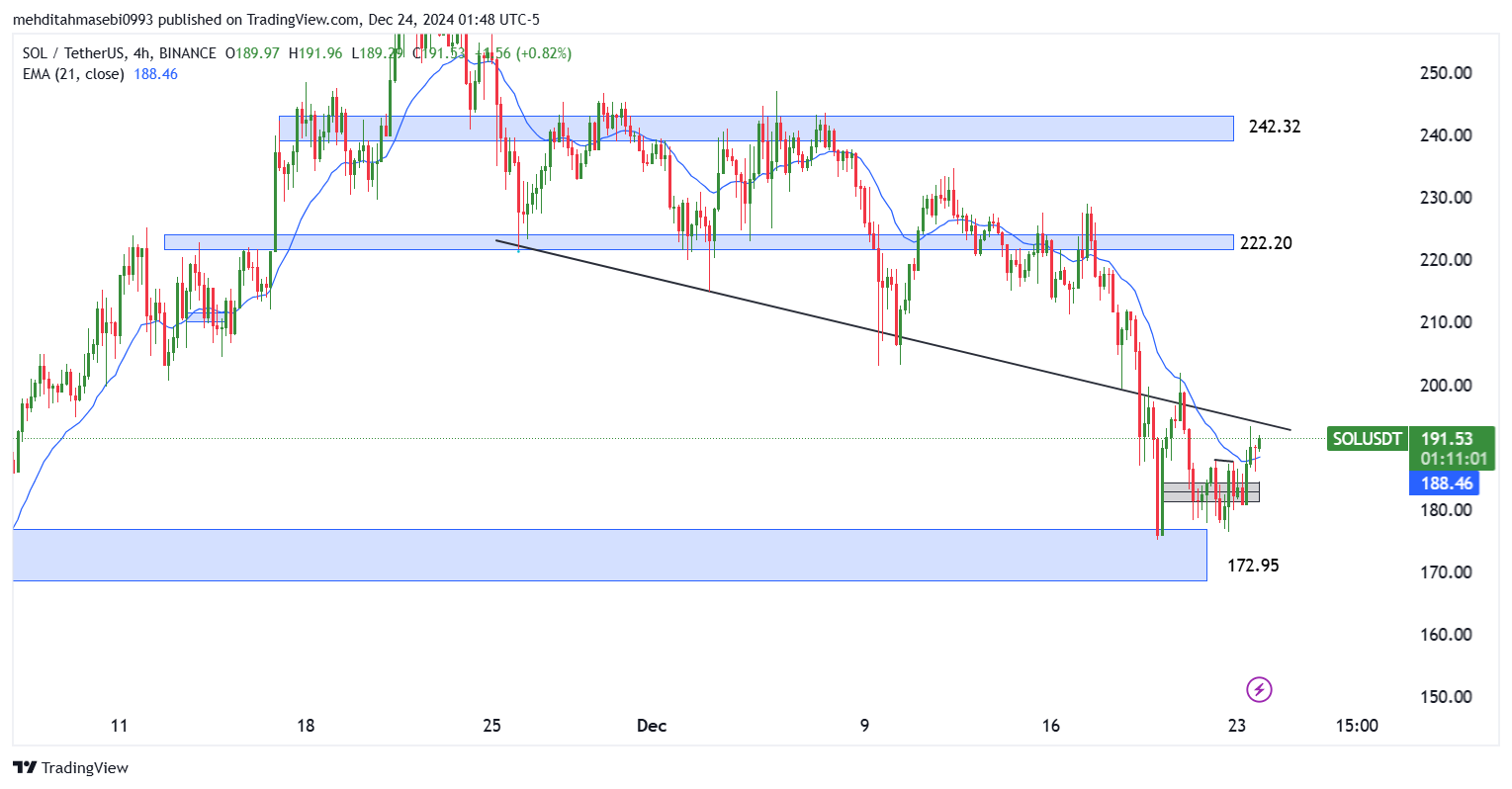This screenshot has height=789, width=1512.
Task: Click the blue 188.46 EMA legend value
Action: (156, 74)
